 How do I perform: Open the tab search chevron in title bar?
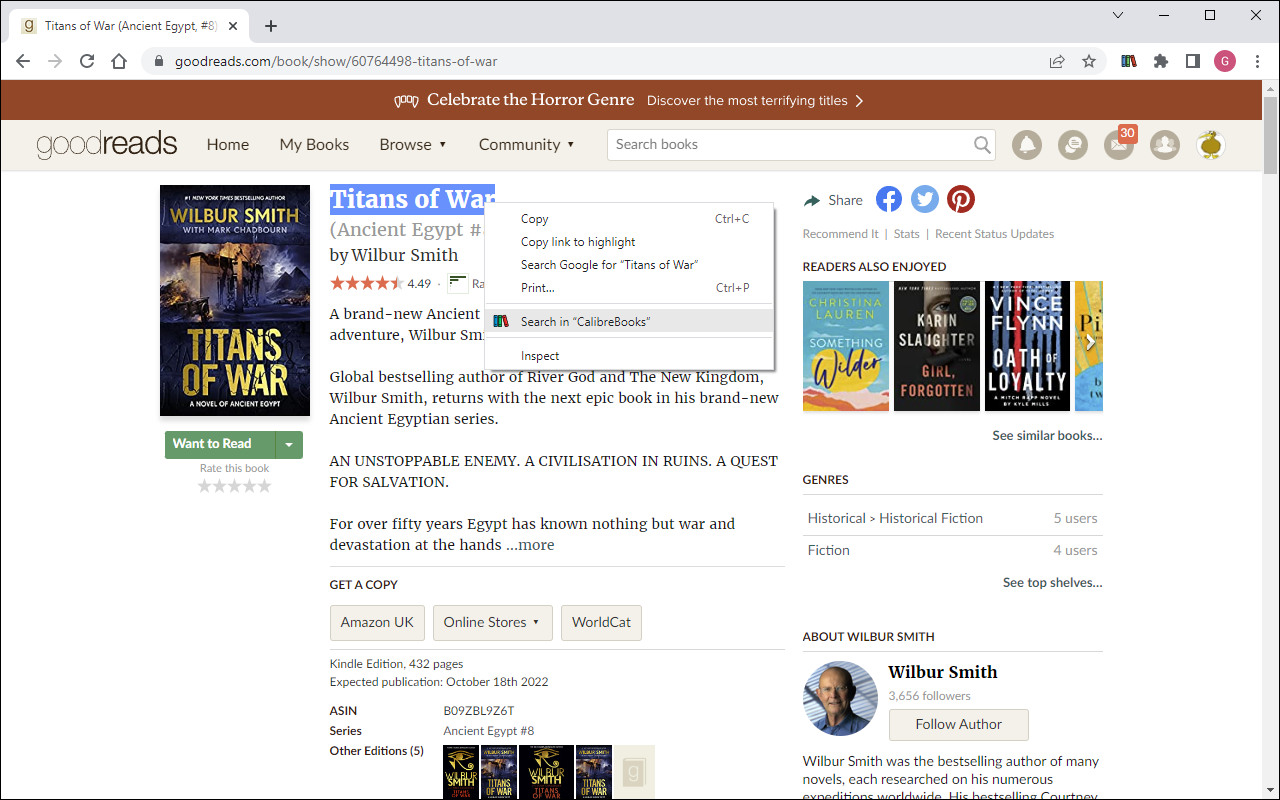[1118, 15]
